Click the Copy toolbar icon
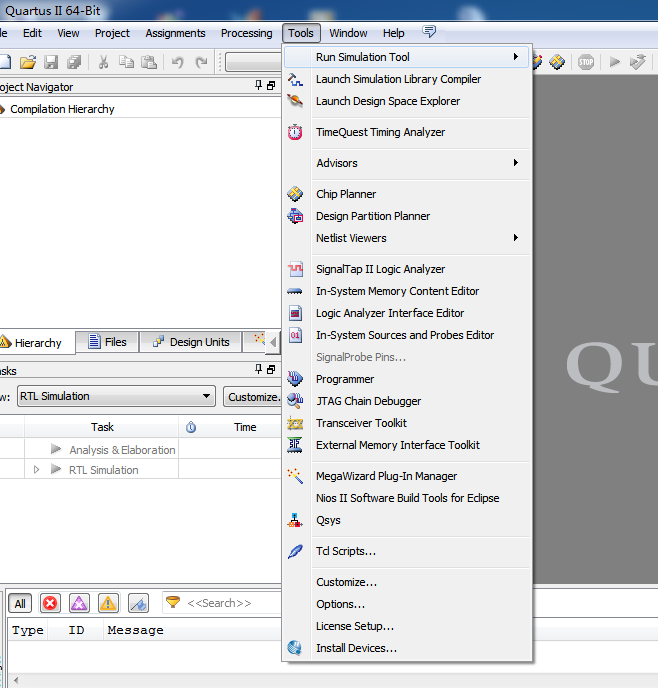 pos(126,62)
